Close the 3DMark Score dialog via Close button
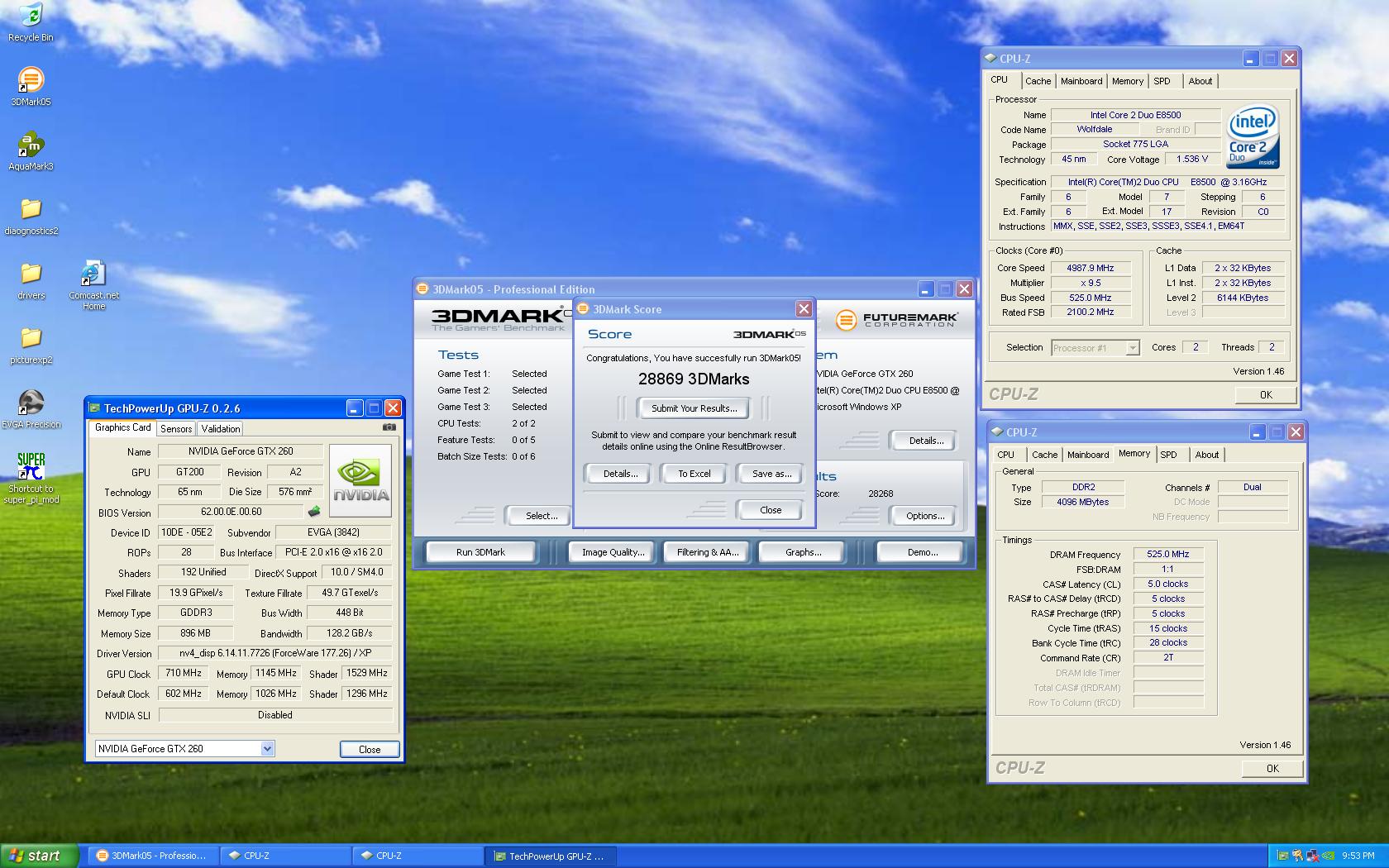Viewport: 1389px width, 868px height. pyautogui.click(x=771, y=510)
